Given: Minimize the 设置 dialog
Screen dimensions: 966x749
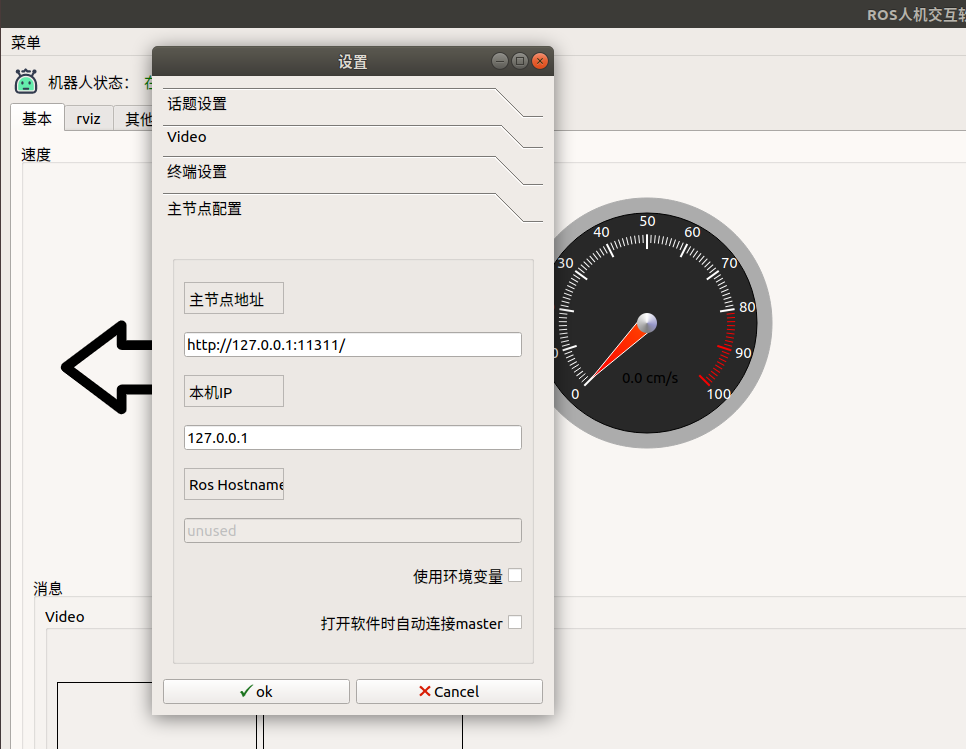Looking at the screenshot, I should [x=500, y=61].
